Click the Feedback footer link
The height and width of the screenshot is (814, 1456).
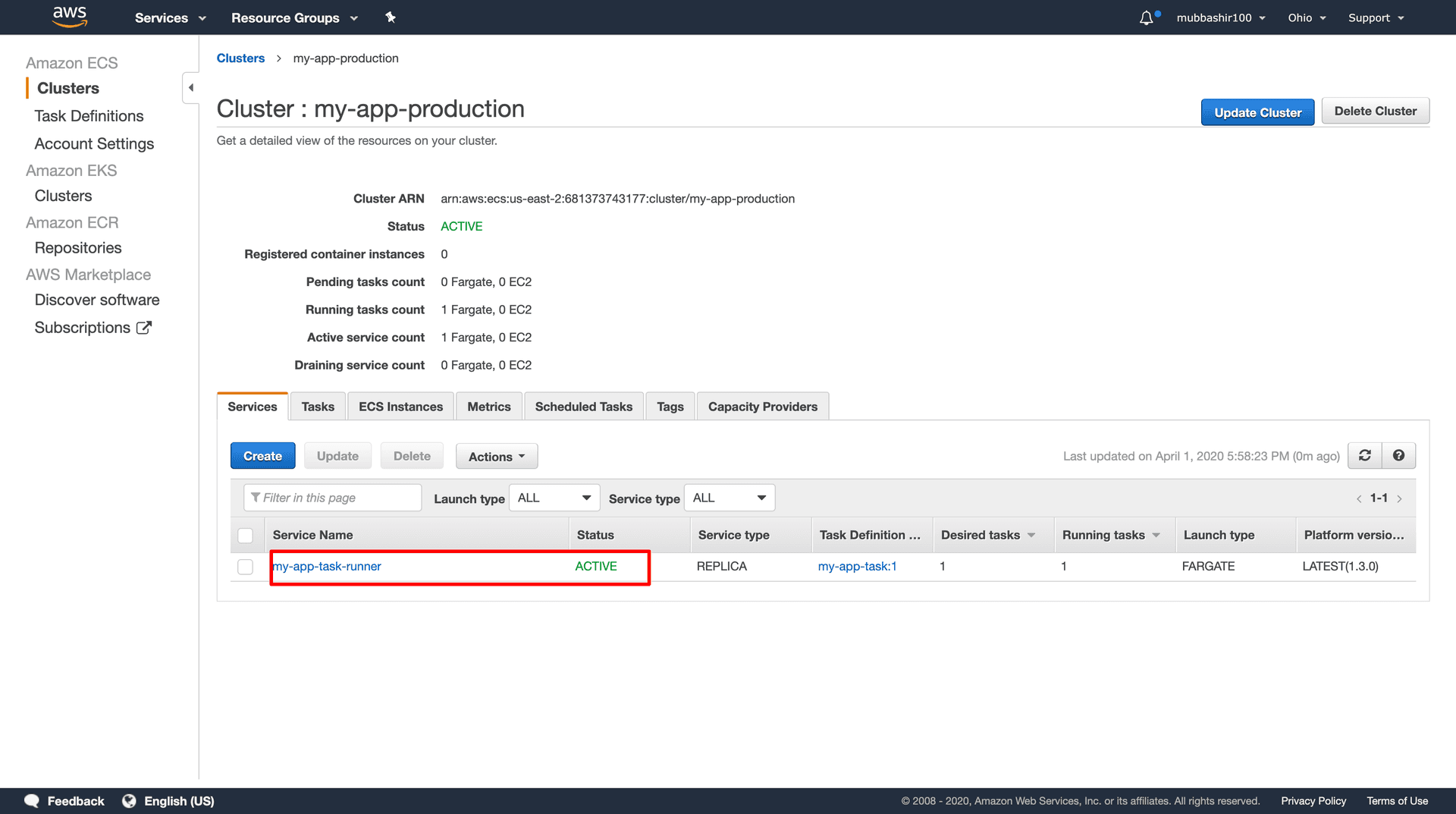76,801
